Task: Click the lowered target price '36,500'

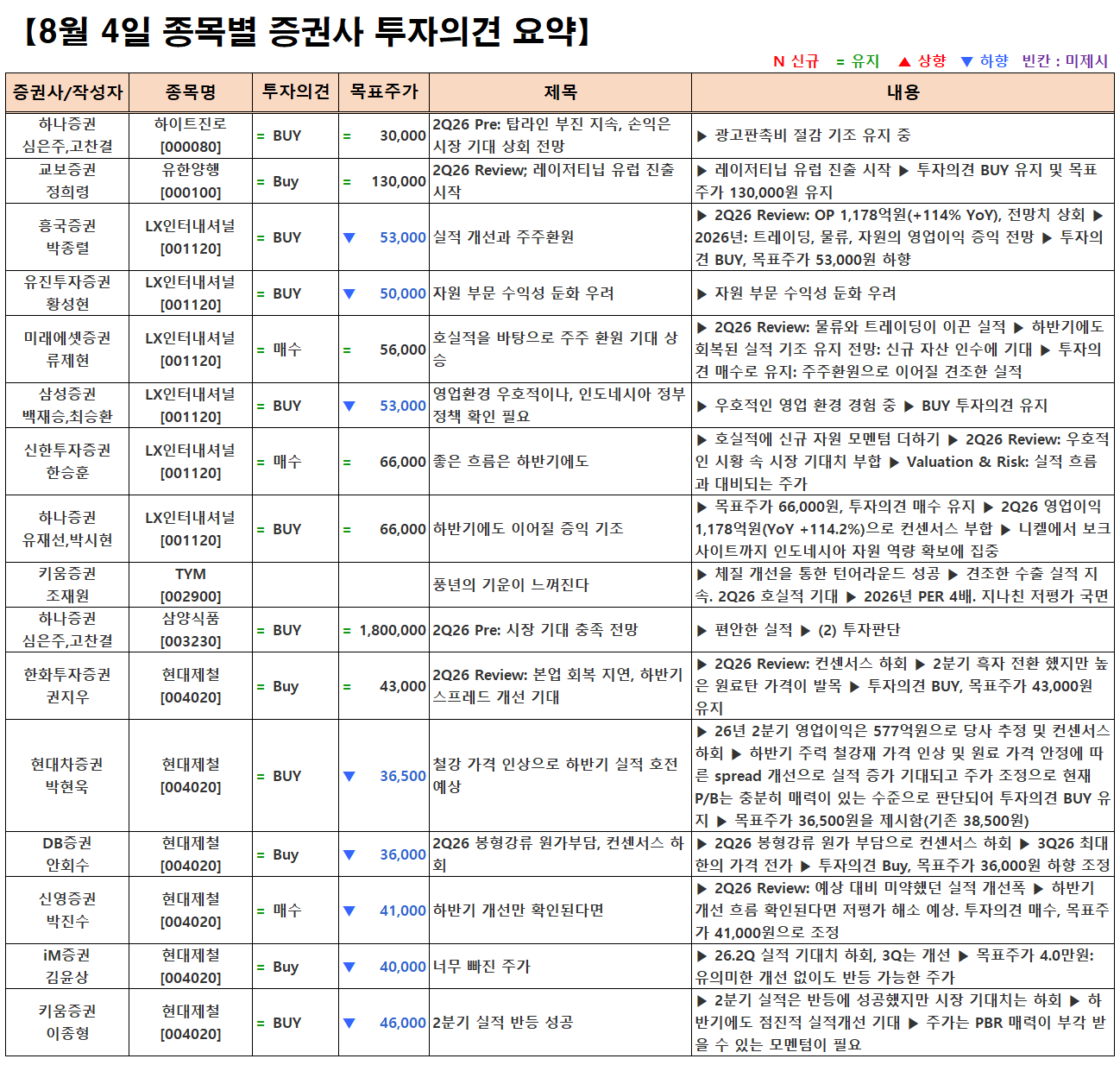Action: (403, 776)
